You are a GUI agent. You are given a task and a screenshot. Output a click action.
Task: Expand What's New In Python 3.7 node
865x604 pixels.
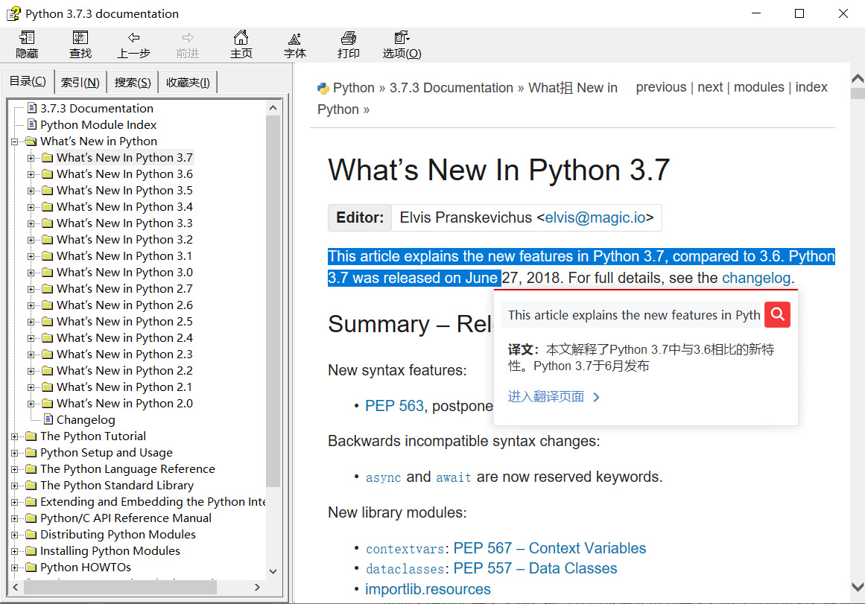pyautogui.click(x=31, y=158)
